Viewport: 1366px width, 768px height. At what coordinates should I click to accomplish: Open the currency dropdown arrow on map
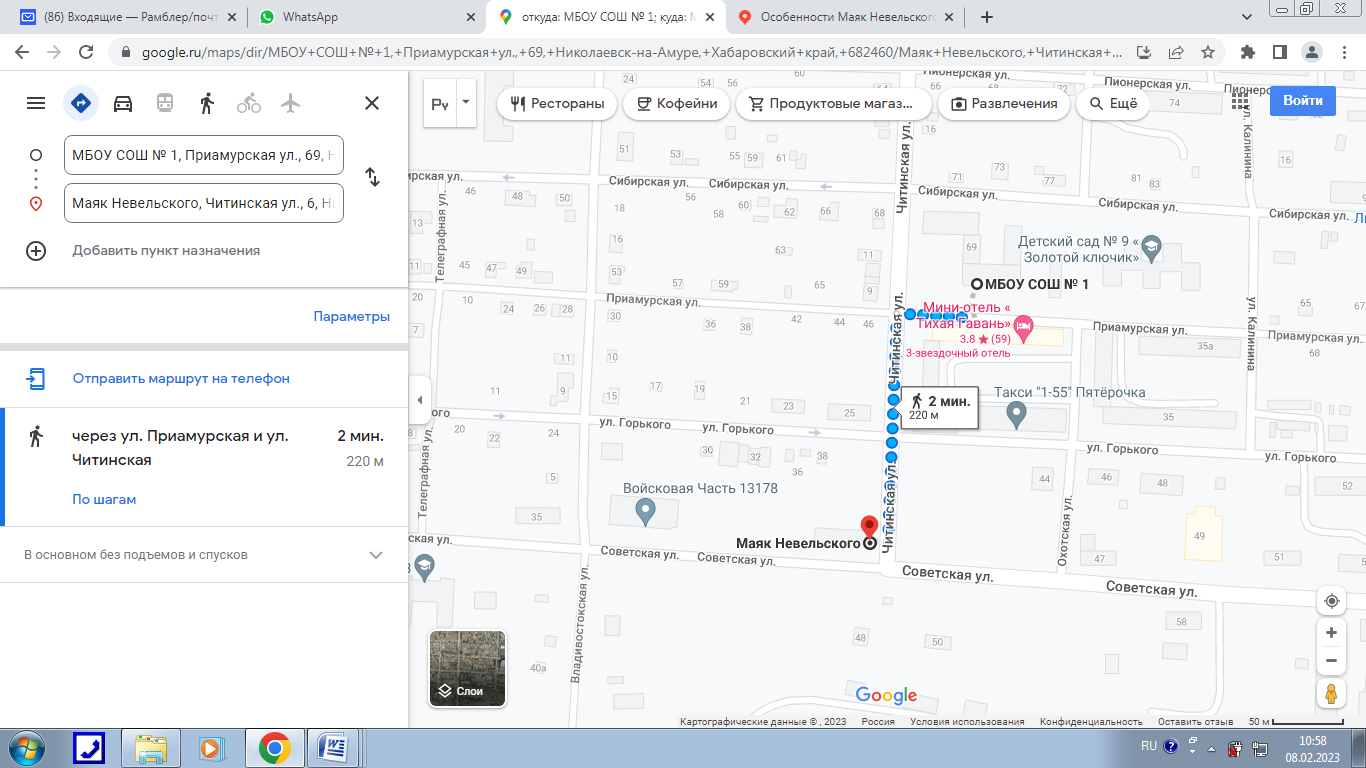click(x=465, y=103)
